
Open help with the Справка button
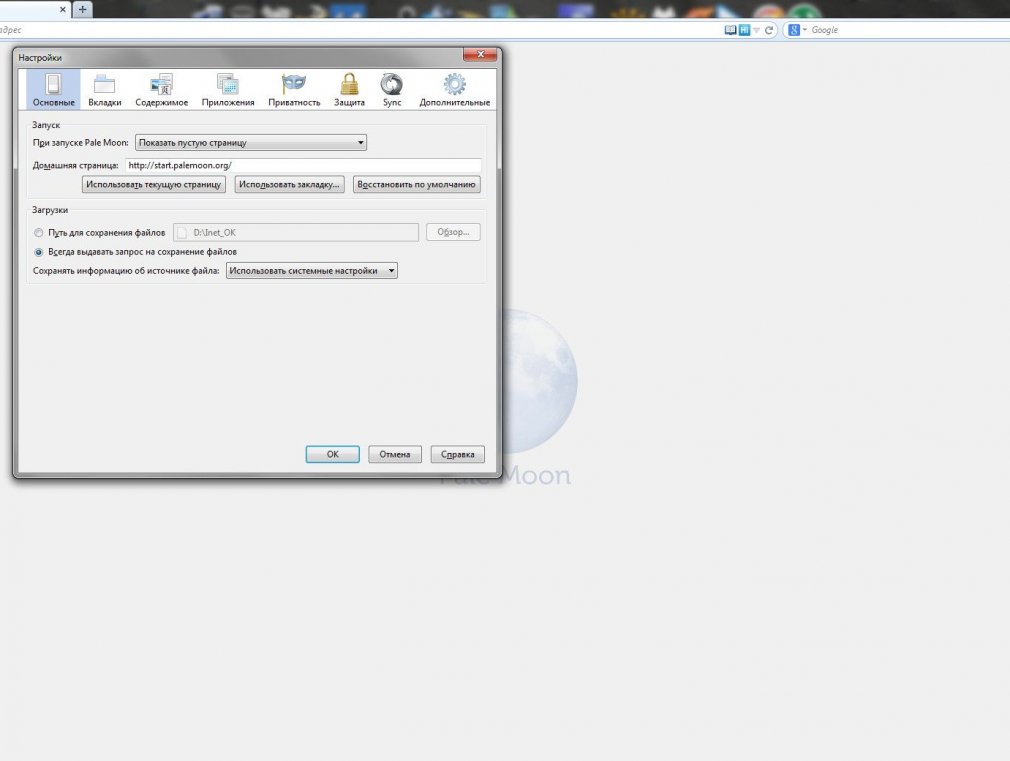click(x=457, y=454)
